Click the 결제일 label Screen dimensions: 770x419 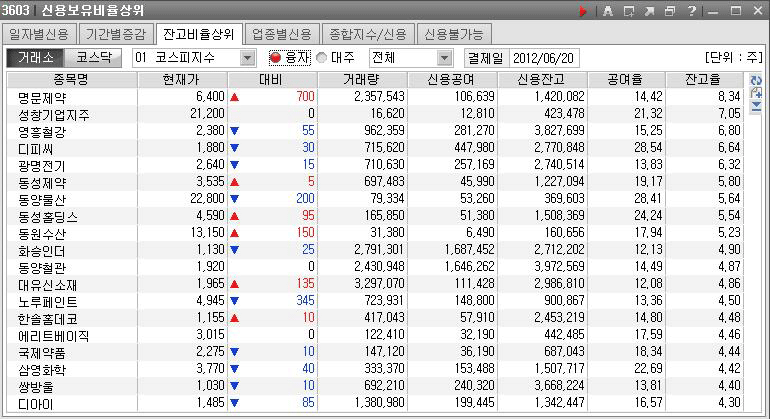[486, 58]
